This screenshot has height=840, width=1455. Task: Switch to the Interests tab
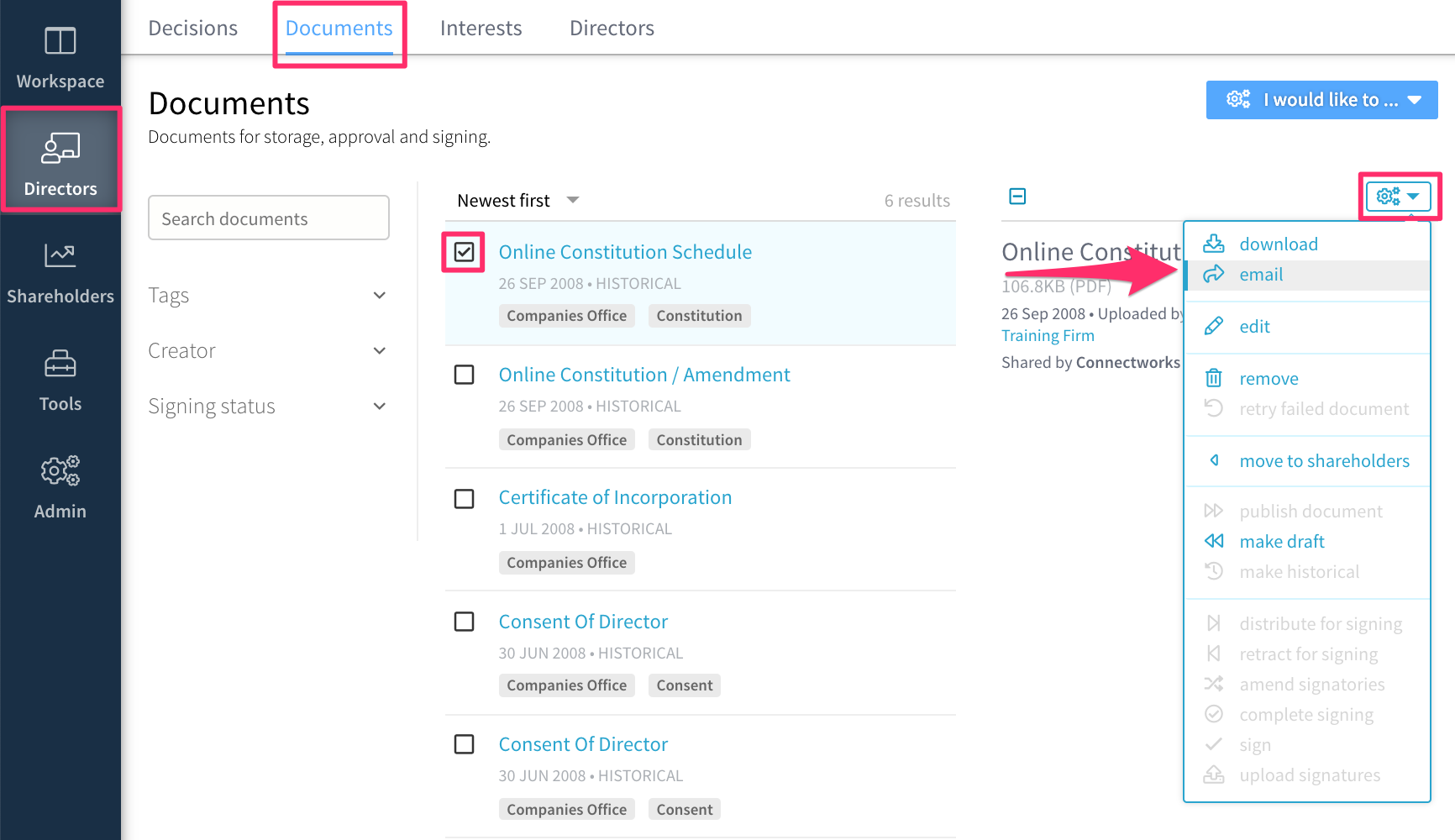point(481,29)
